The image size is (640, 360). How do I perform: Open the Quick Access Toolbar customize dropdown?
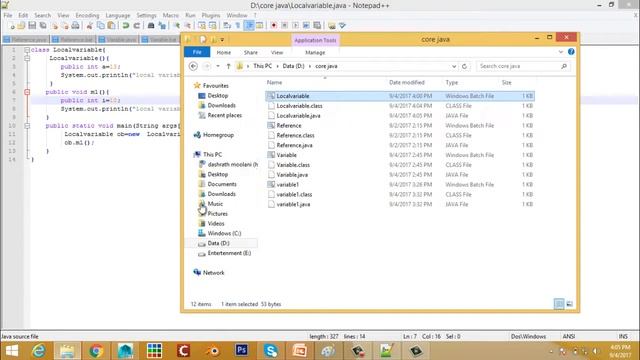click(x=222, y=40)
